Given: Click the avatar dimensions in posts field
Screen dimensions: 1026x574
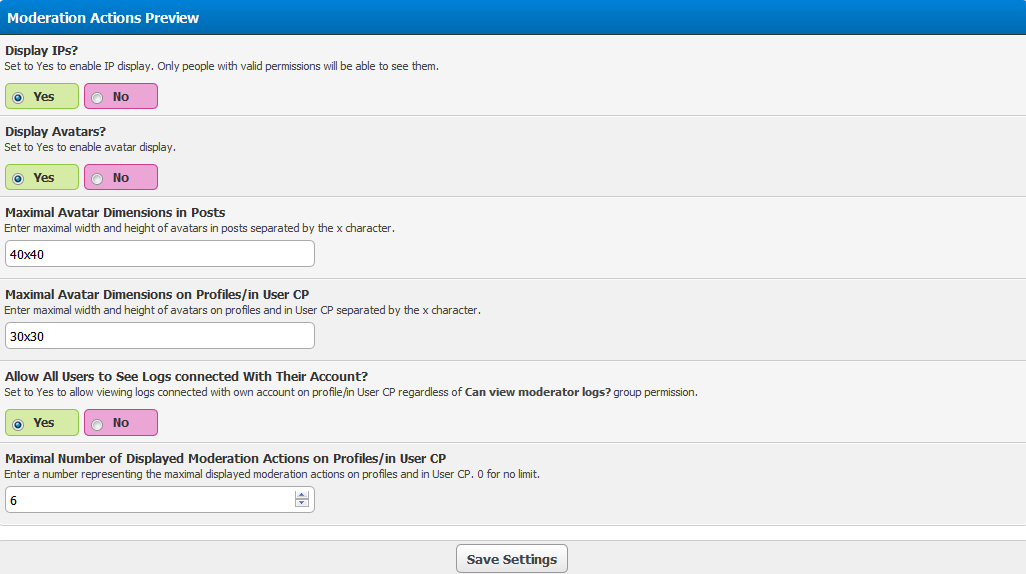Looking at the screenshot, I should pyautogui.click(x=160, y=254).
